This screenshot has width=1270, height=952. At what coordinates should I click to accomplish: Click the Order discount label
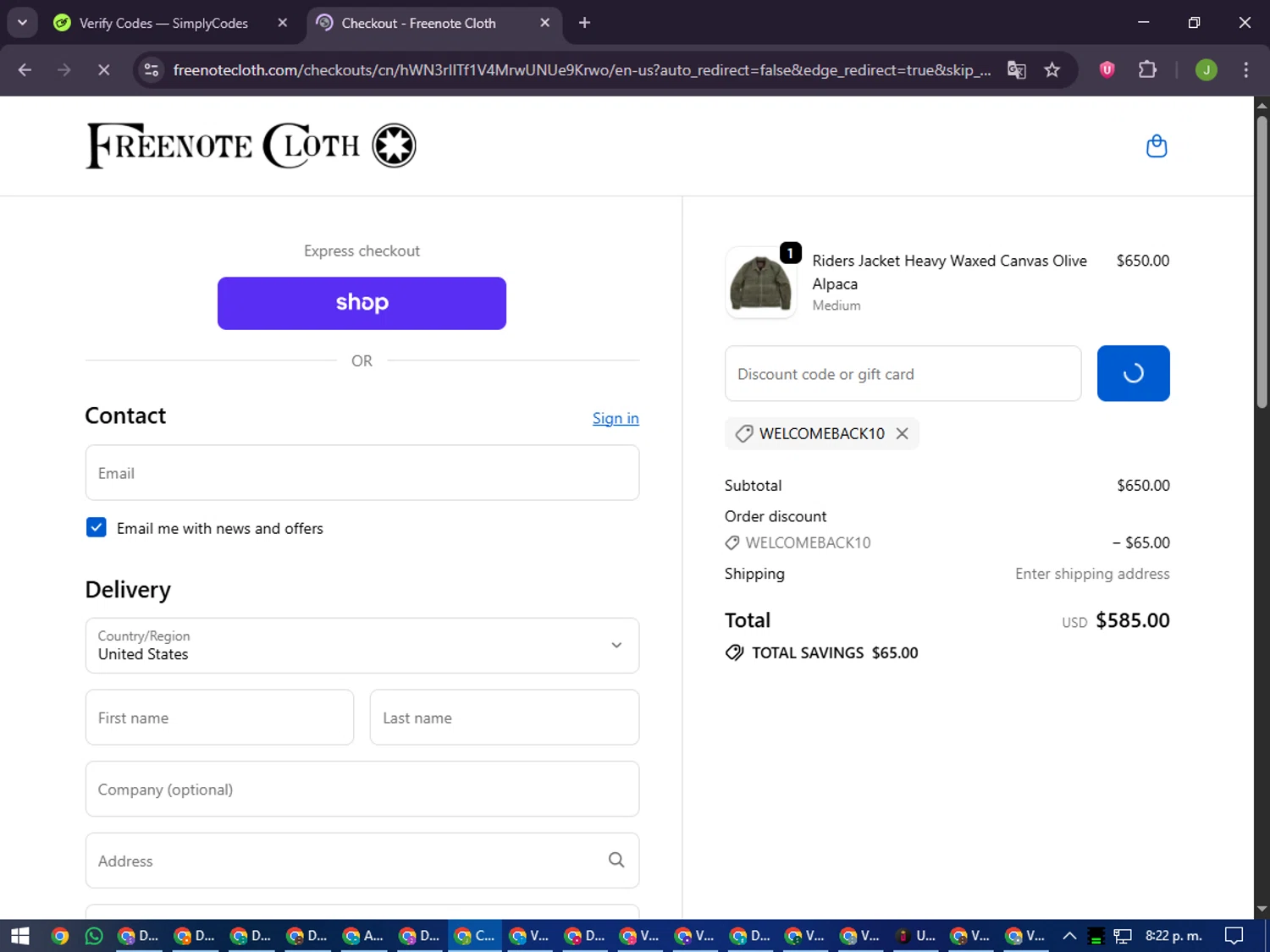776,516
